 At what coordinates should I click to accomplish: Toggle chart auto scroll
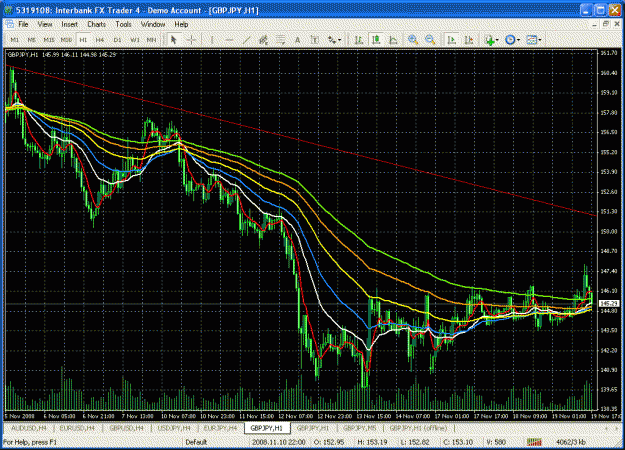[452, 40]
